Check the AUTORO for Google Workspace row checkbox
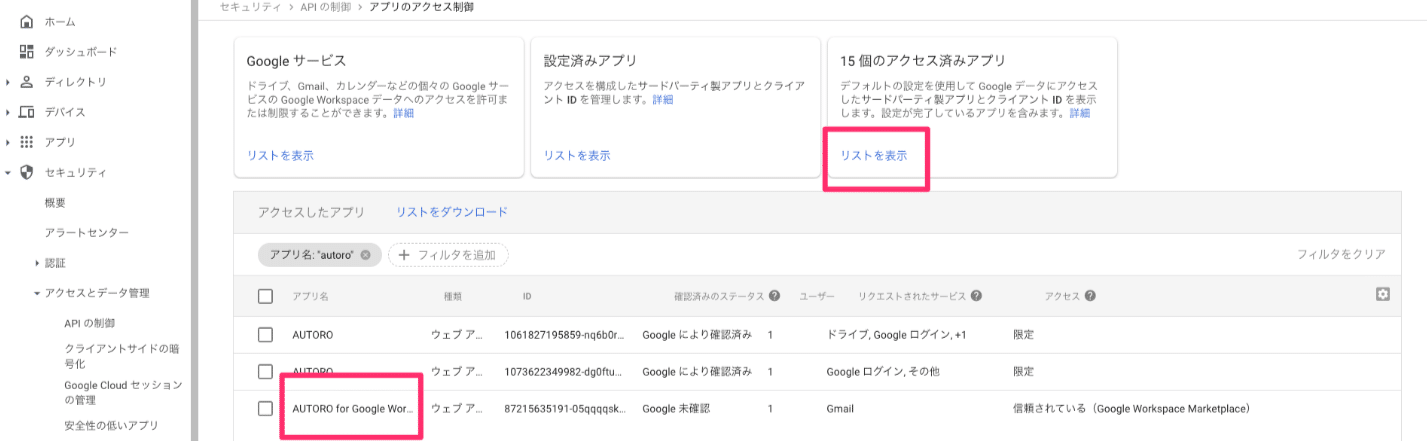Screen dimensions: 1427x441 pos(265,408)
